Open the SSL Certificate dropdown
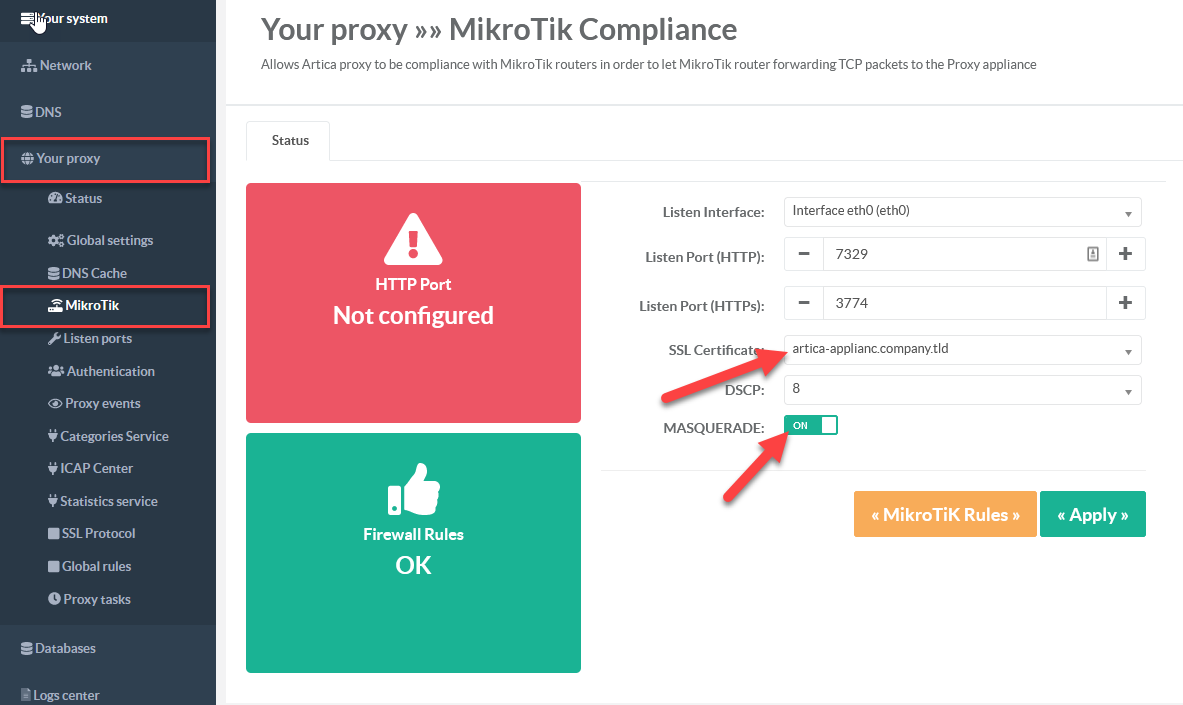Screen dimensions: 1183x705 pos(962,350)
